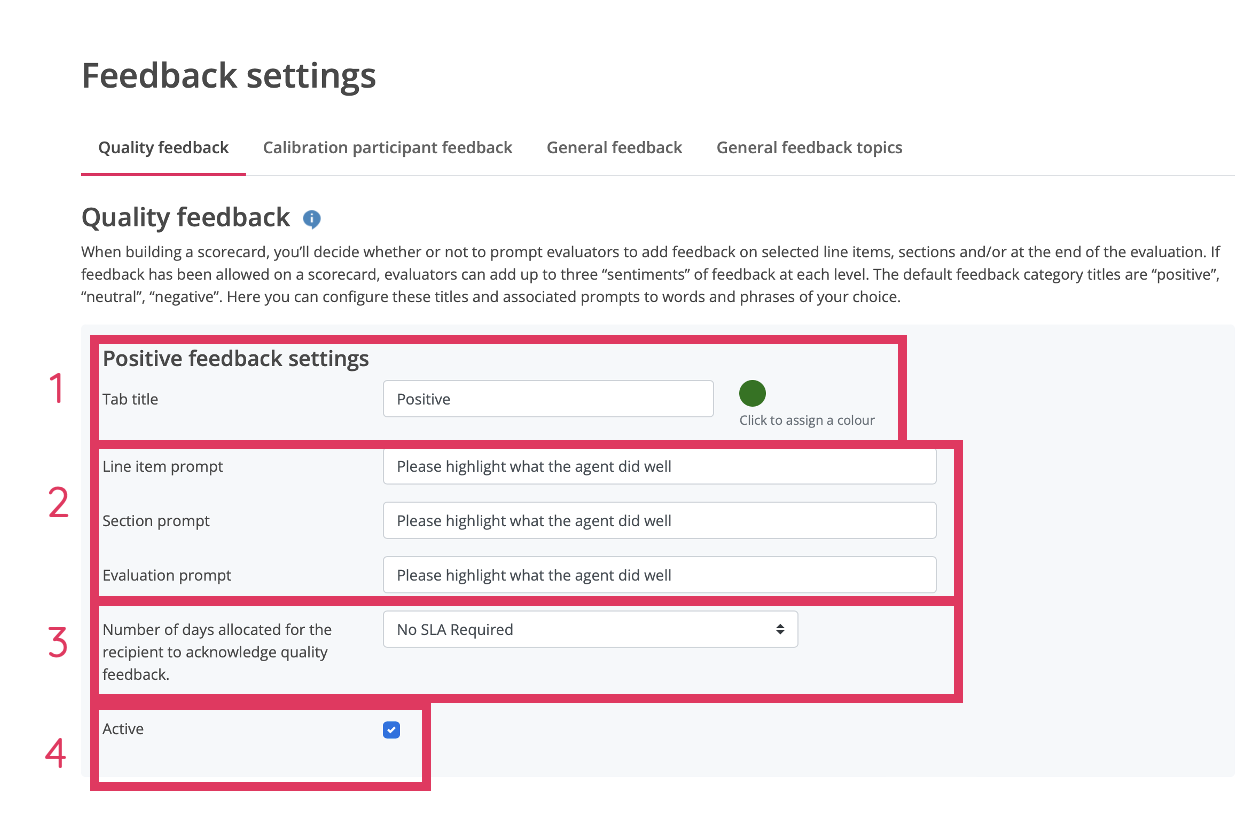Switch to the Quality feedback tab
The height and width of the screenshot is (826, 1240).
(163, 148)
